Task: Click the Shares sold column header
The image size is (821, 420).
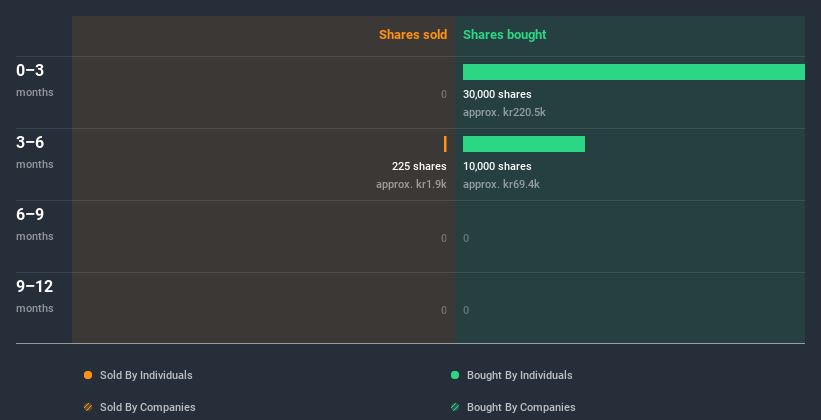Action: tap(413, 35)
